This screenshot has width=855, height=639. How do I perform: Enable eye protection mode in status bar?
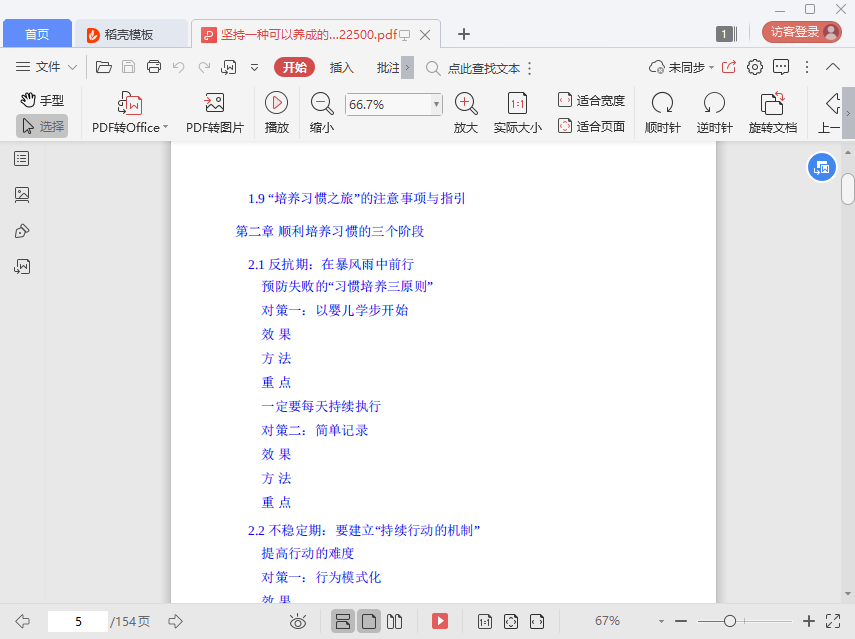click(298, 621)
